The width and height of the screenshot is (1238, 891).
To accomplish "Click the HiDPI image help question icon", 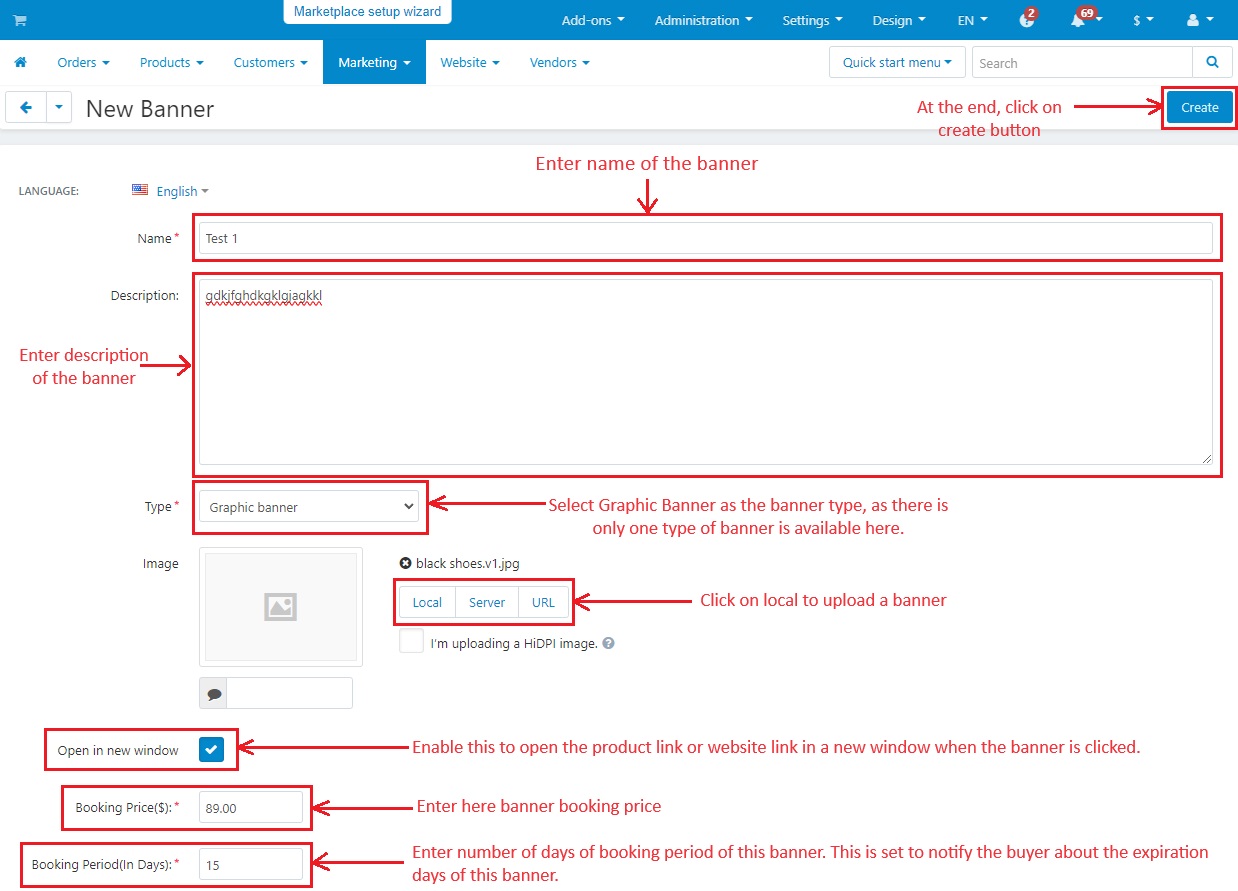I will tap(608, 643).
